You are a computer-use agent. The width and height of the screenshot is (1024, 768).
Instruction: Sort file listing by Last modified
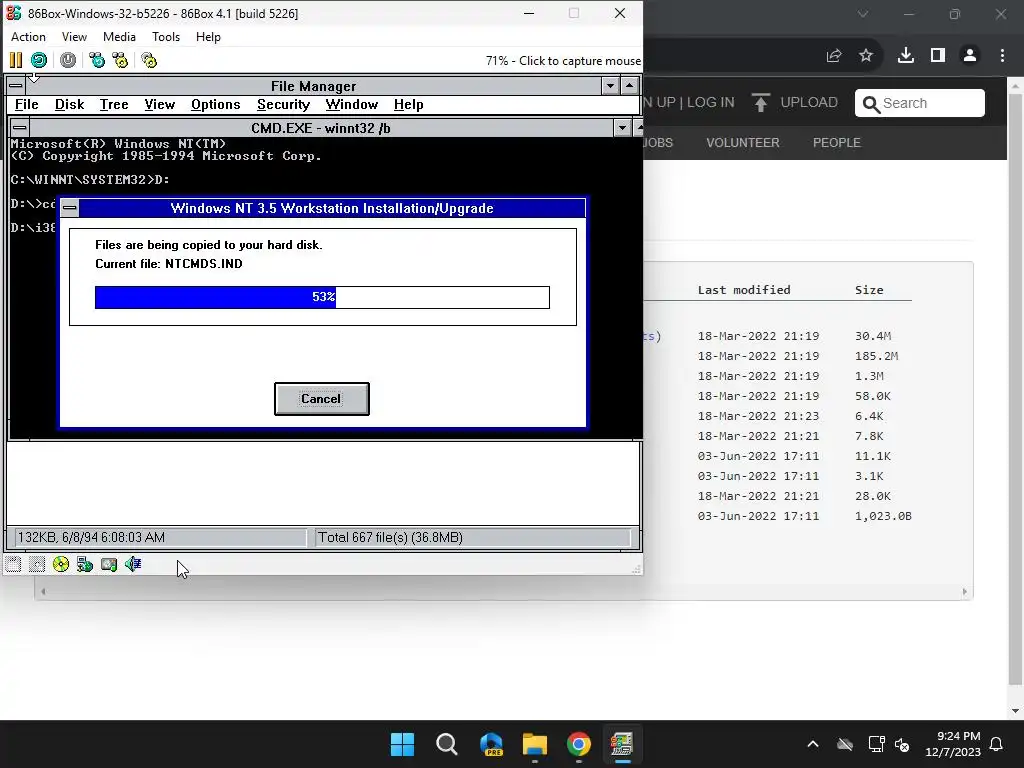click(x=744, y=290)
